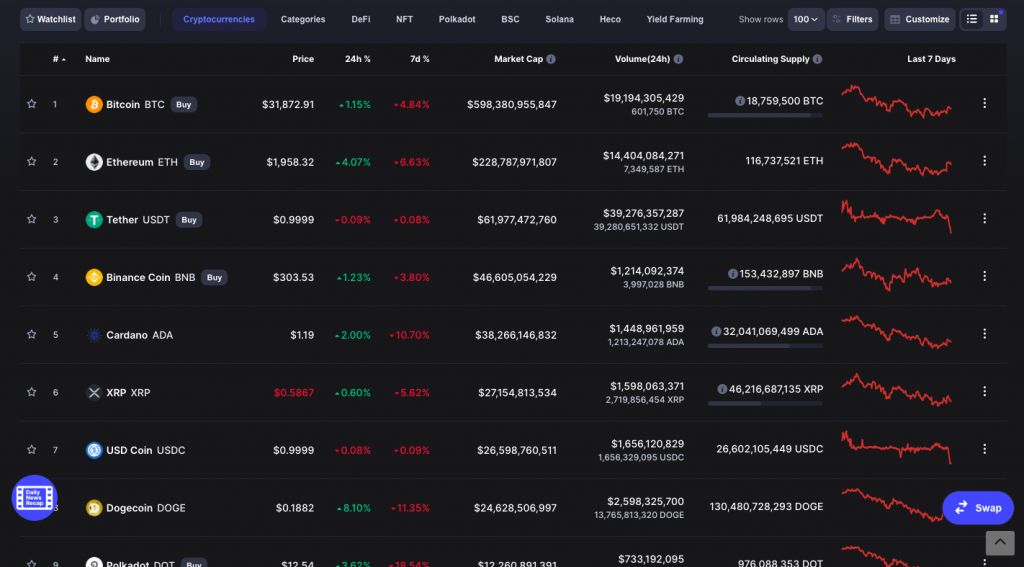The height and width of the screenshot is (567, 1024).
Task: Open Binance Coin row three-dot menu
Action: (x=985, y=276)
